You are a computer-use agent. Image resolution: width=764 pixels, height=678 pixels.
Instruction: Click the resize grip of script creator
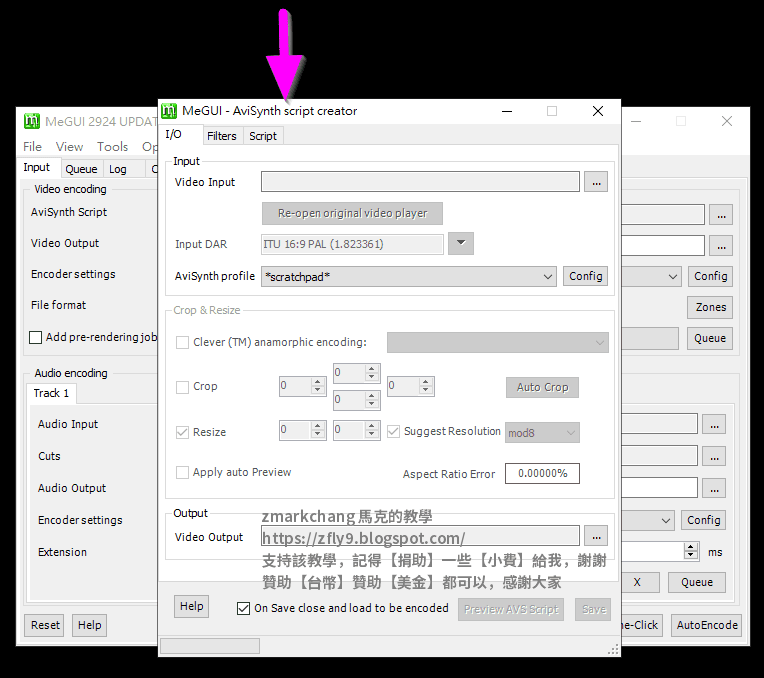(x=613, y=649)
